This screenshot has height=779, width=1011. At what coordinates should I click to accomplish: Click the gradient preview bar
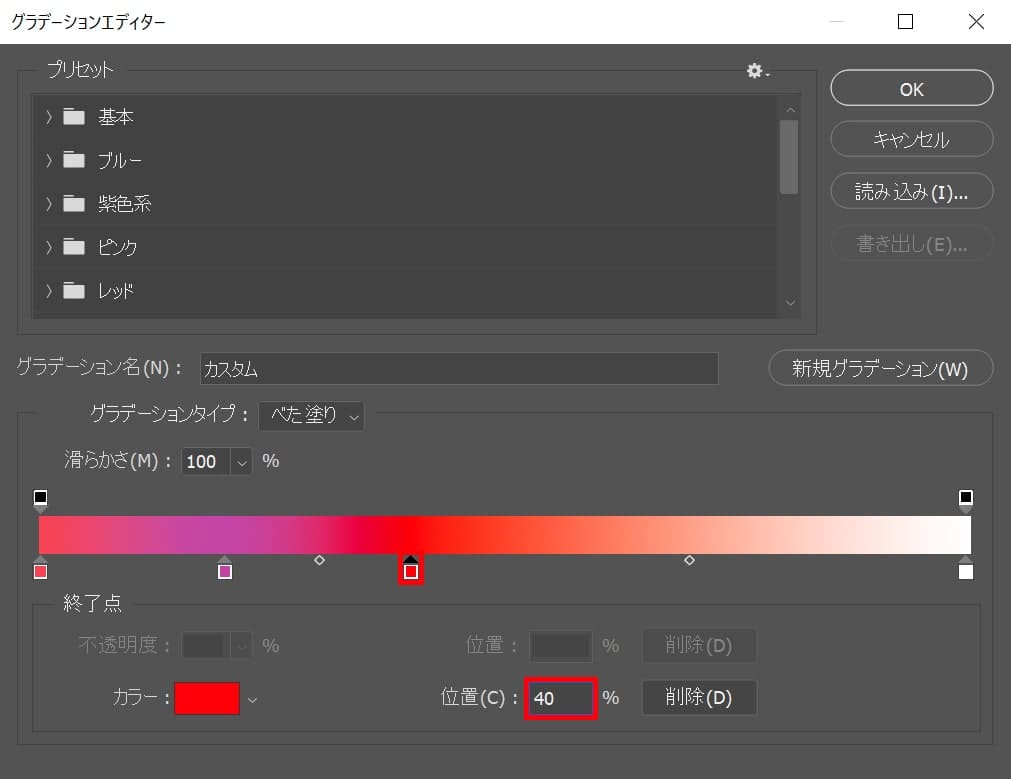tap(504, 535)
